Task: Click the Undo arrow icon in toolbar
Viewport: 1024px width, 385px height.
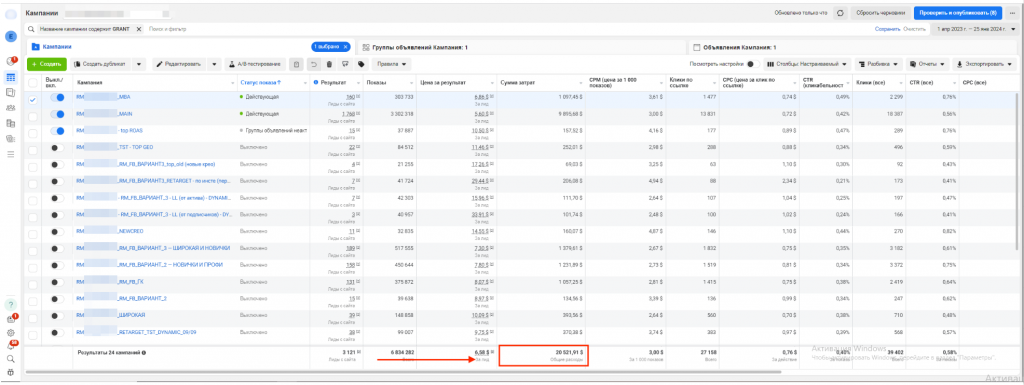Action: [313, 64]
